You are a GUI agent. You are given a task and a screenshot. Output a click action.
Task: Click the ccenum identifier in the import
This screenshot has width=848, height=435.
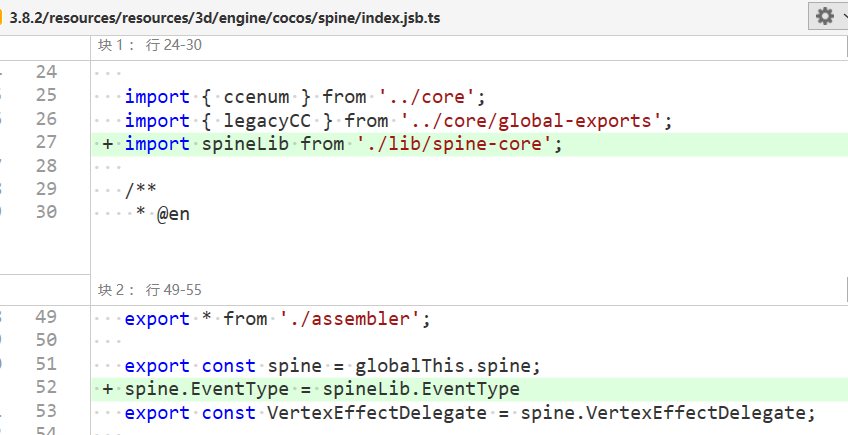point(257,97)
